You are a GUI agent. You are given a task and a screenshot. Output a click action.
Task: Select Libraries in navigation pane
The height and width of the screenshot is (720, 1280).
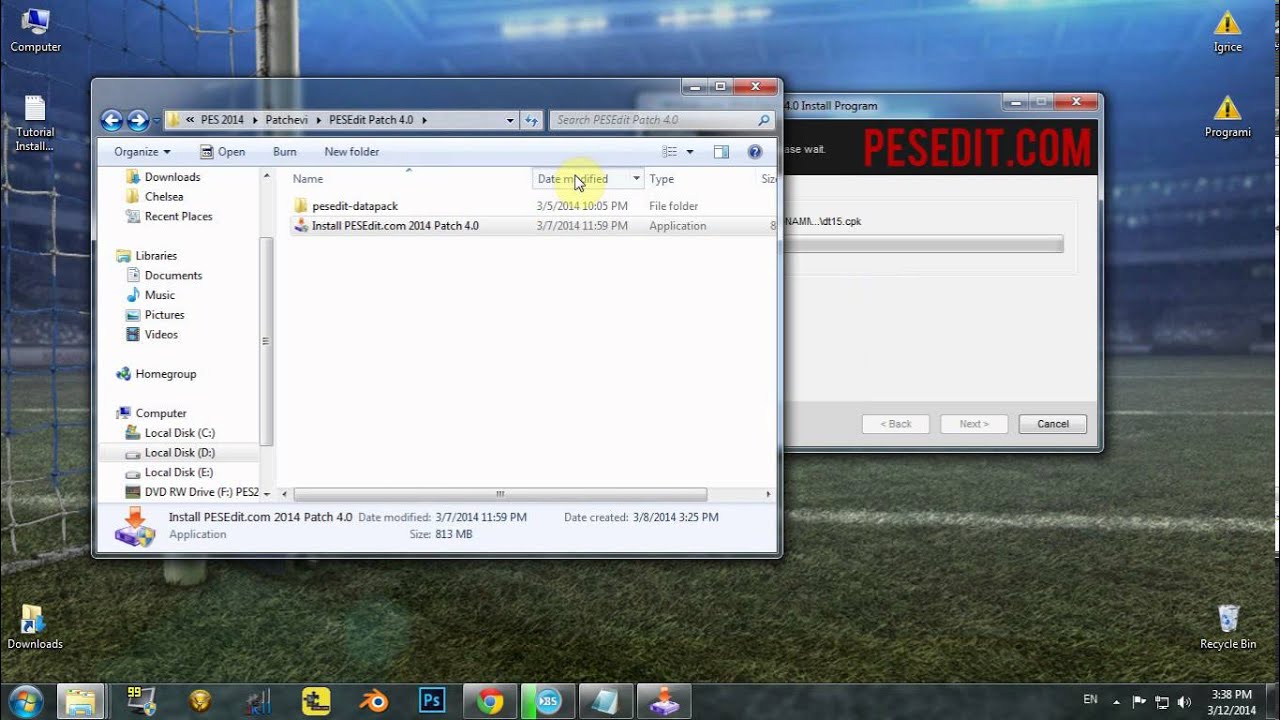point(156,256)
